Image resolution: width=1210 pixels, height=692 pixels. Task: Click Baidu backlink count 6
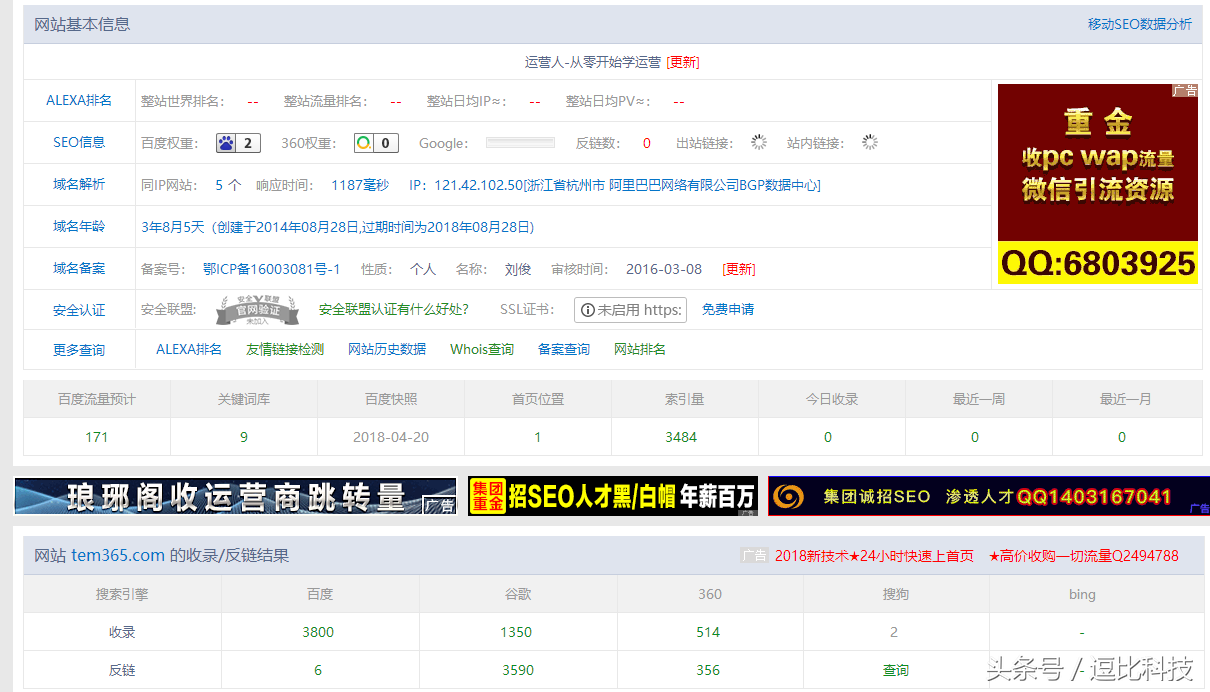pyautogui.click(x=318, y=670)
